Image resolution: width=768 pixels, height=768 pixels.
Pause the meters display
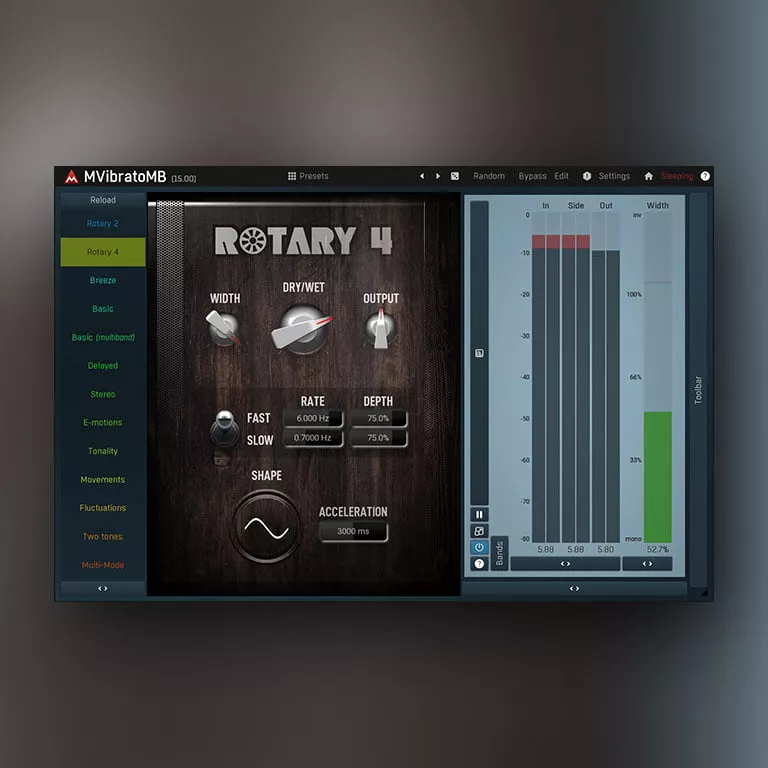(479, 514)
